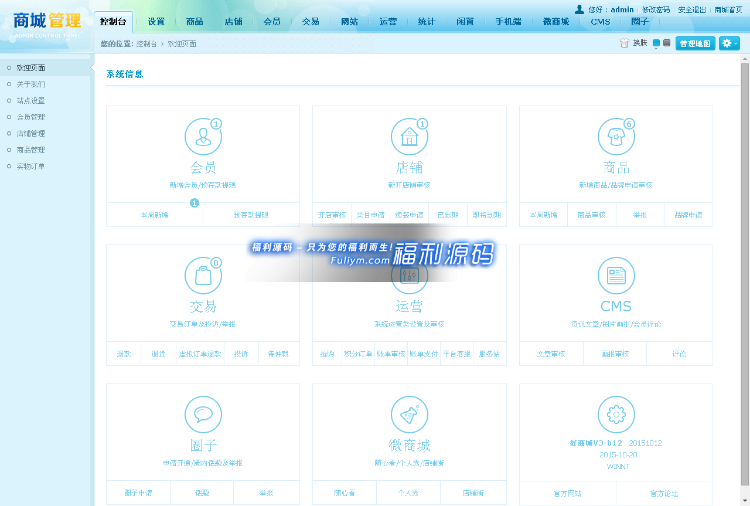Open the settings gear dropdown button
Viewport: 750px width, 506px height.
(729, 44)
